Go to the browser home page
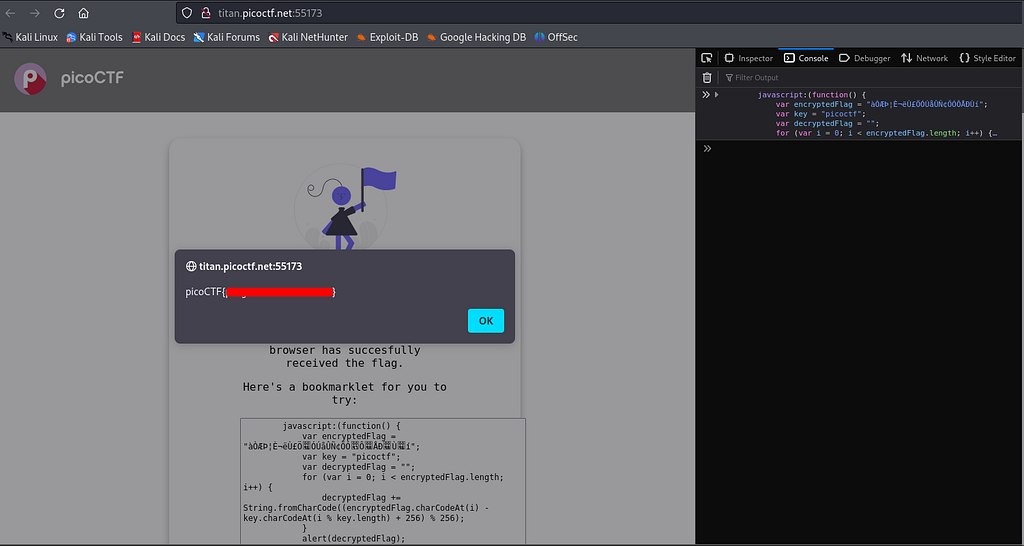 (x=83, y=13)
